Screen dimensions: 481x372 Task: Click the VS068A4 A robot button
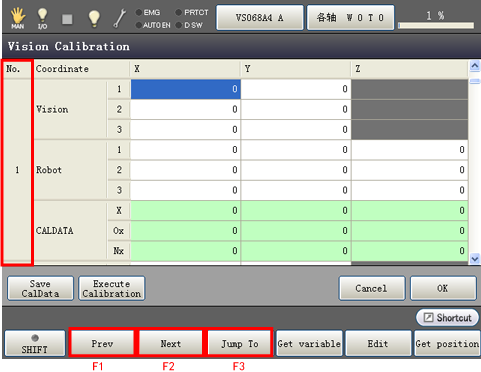click(260, 18)
